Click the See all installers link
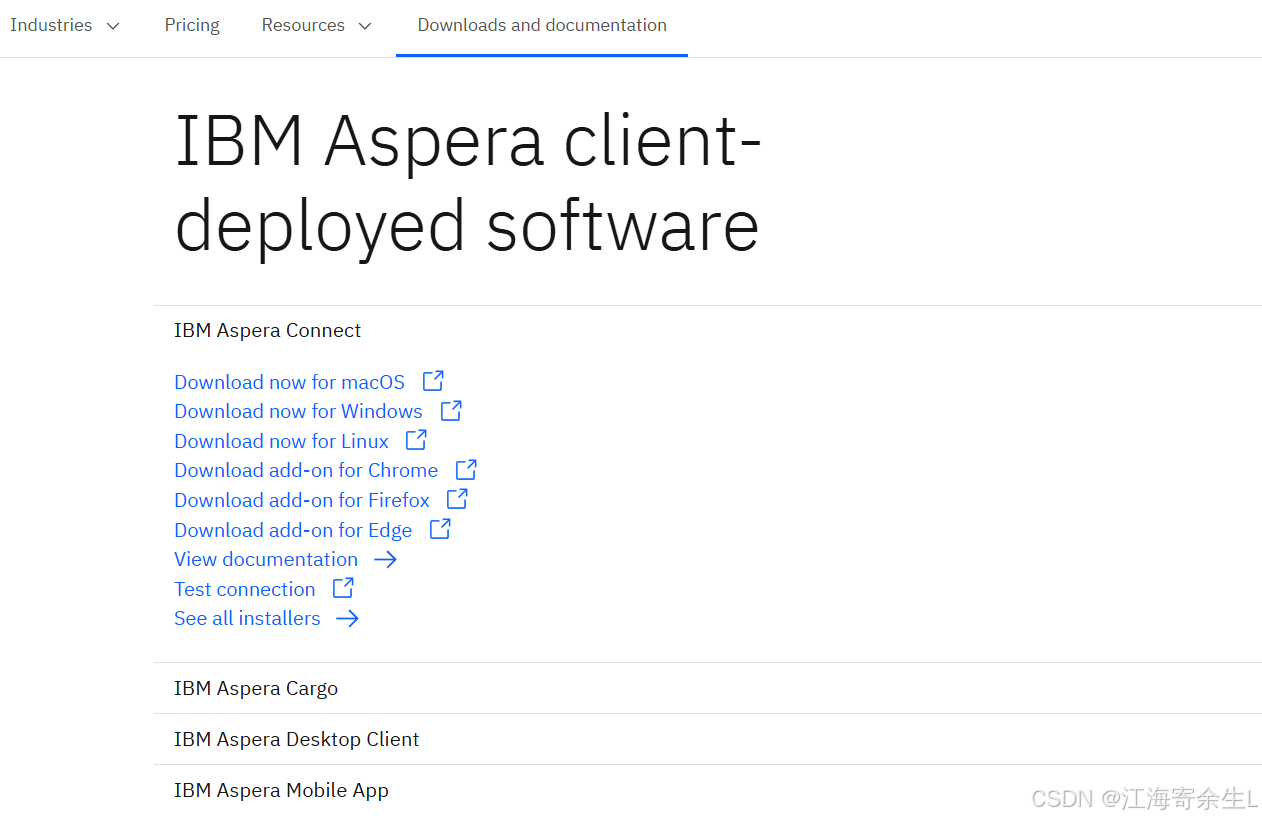The image size is (1262, 820). [246, 618]
